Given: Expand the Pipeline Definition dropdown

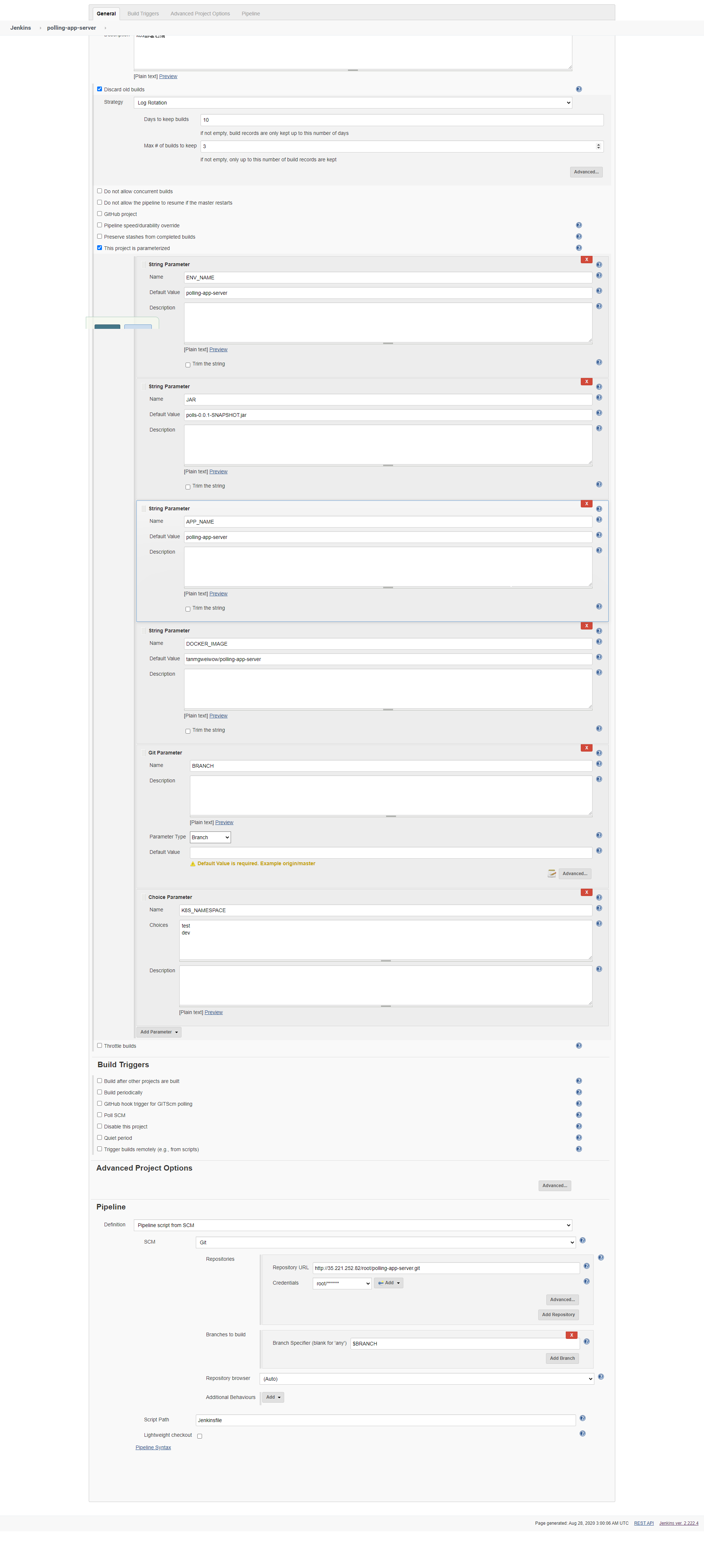Looking at the screenshot, I should 353,1225.
